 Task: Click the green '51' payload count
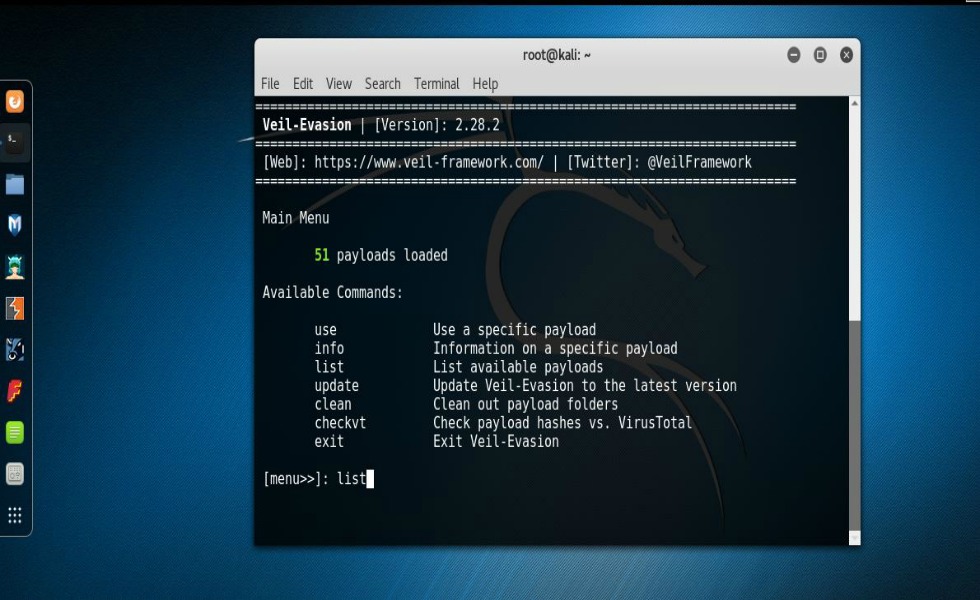click(322, 255)
